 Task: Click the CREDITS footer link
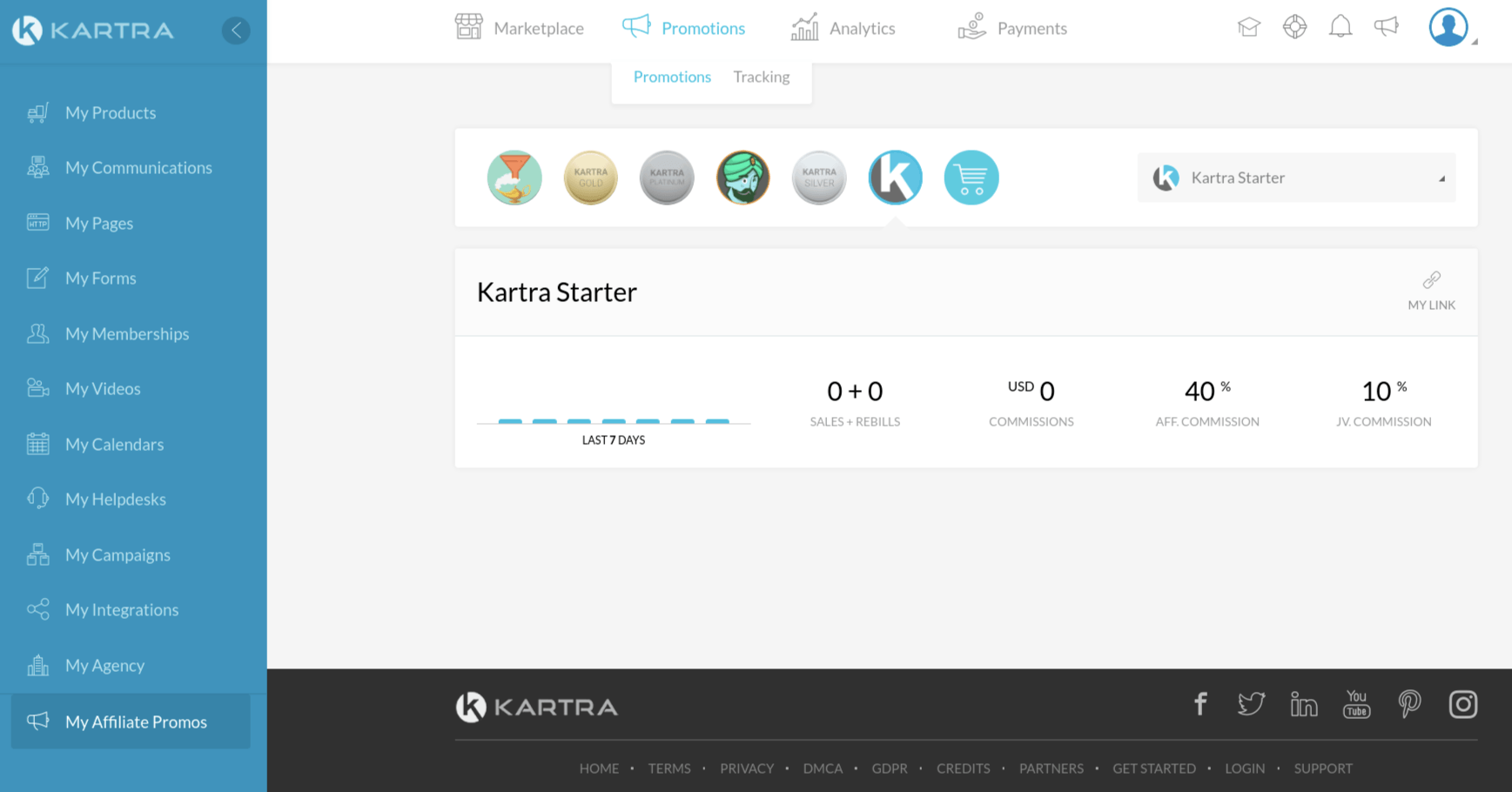(964, 769)
